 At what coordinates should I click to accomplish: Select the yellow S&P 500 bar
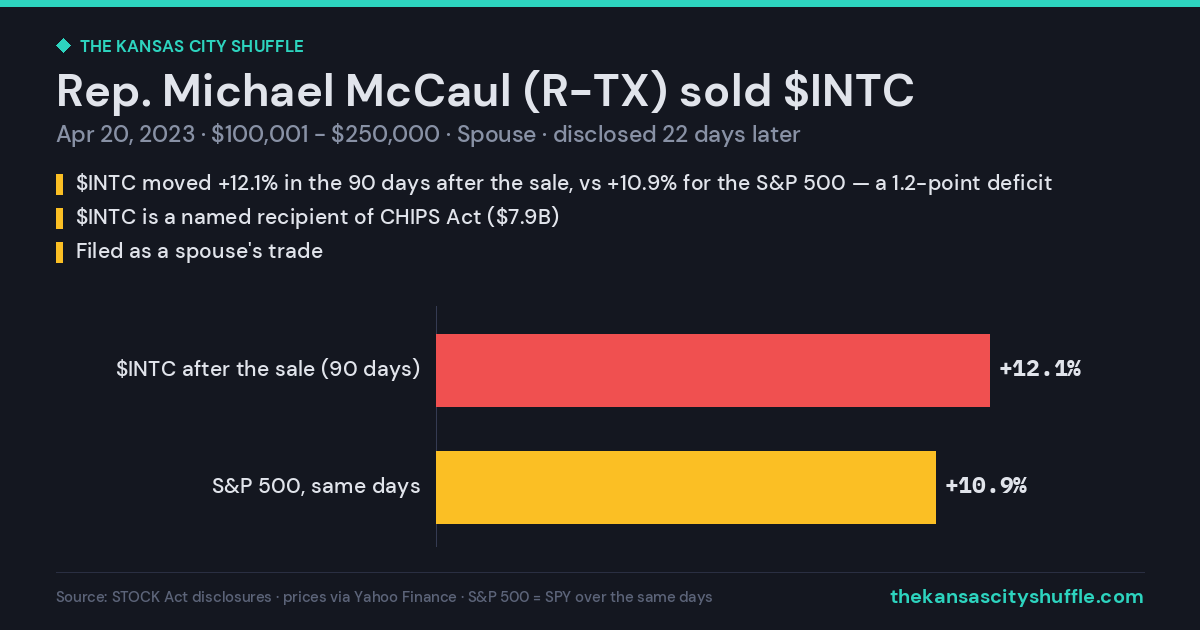(x=686, y=487)
